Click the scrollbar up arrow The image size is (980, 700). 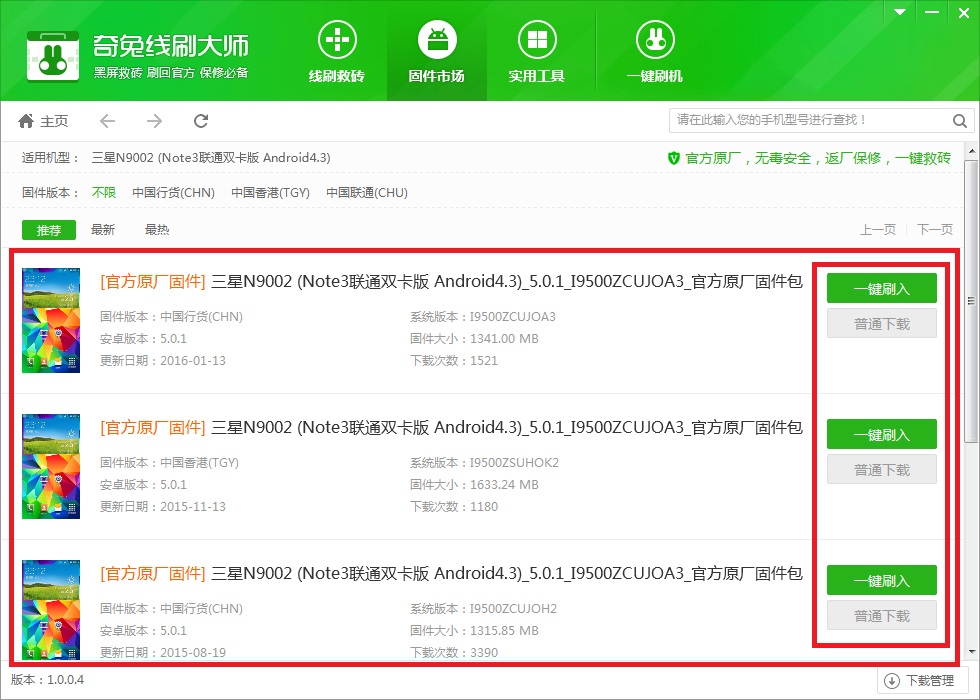pyautogui.click(x=972, y=151)
